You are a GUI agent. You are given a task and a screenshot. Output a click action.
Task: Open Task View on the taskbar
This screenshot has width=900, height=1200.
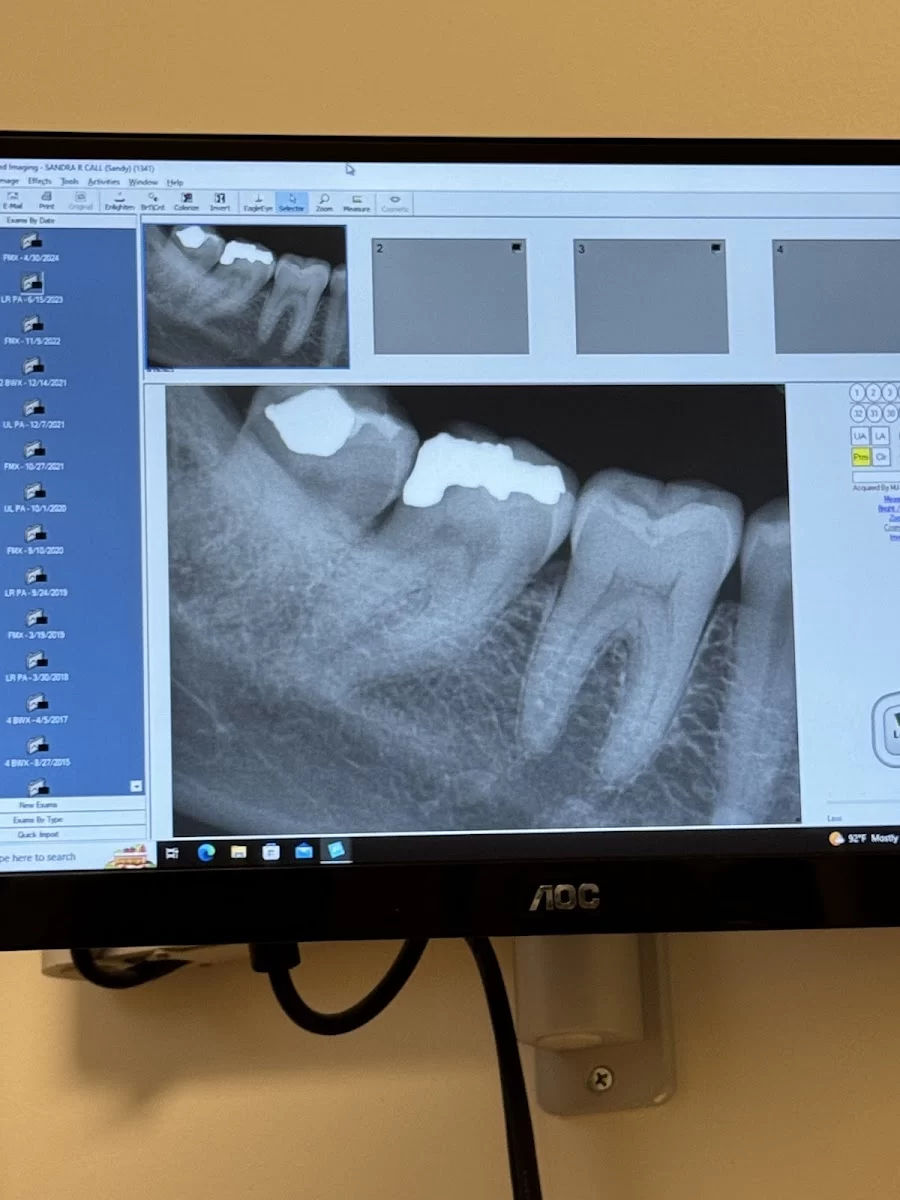click(172, 853)
